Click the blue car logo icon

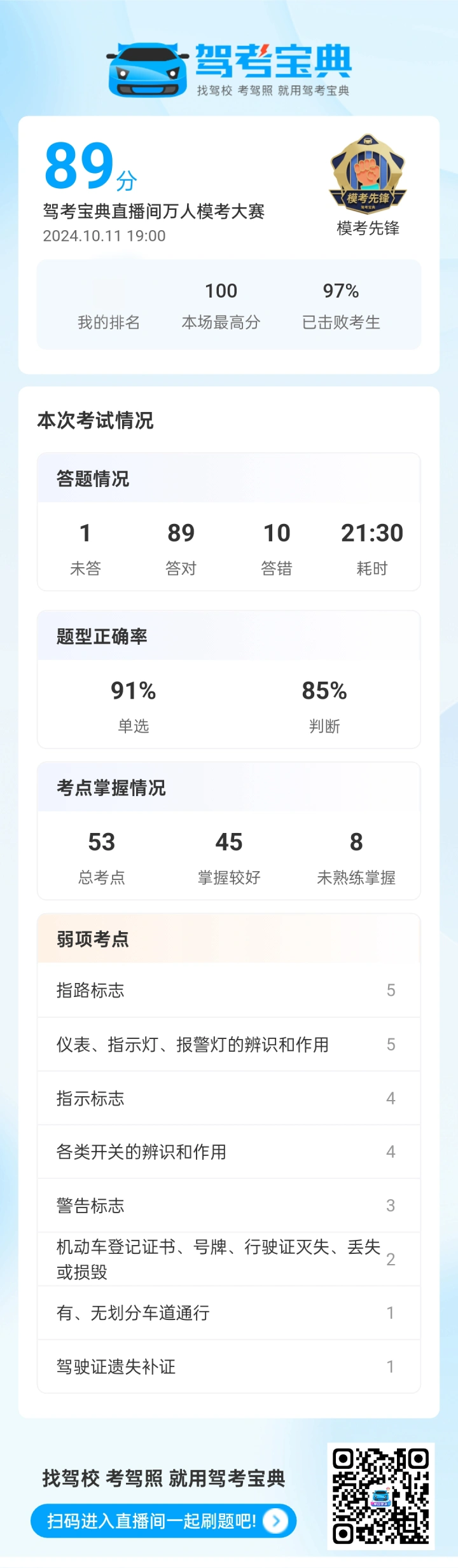pos(148,70)
